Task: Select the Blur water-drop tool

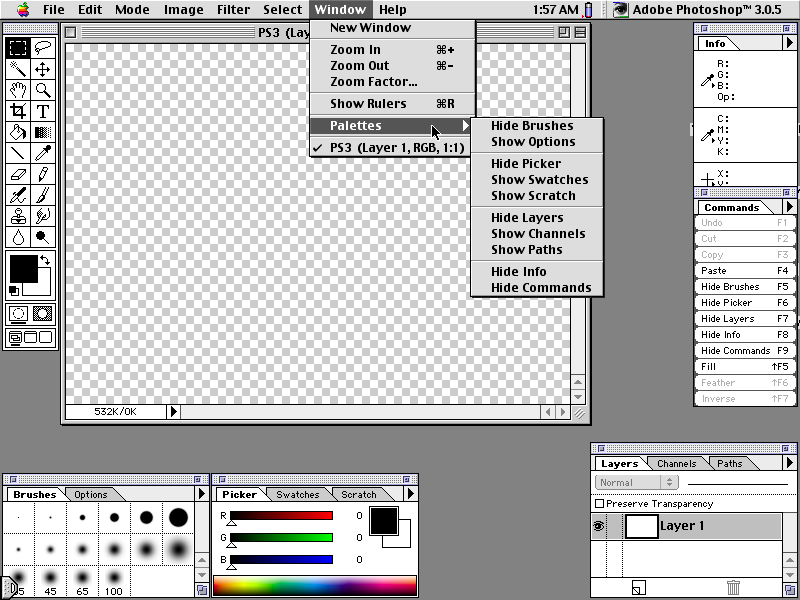Action: (x=18, y=237)
